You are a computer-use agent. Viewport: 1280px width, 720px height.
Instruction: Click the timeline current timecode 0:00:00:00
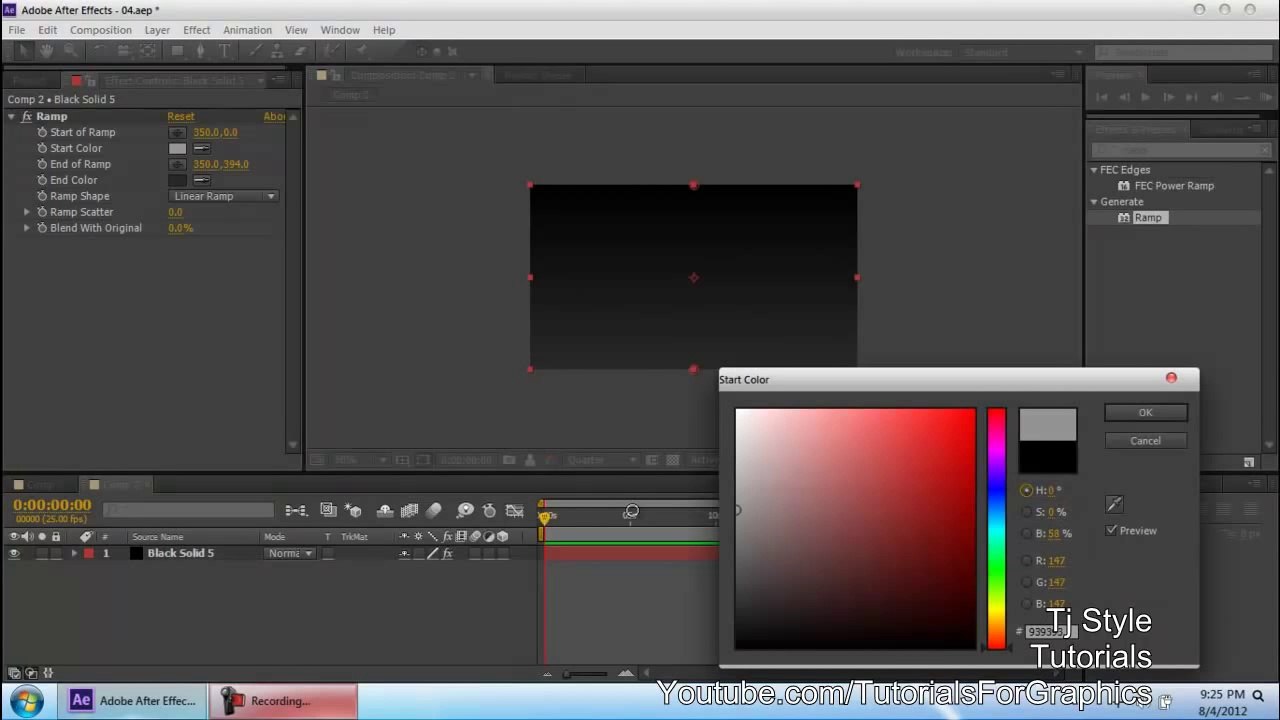pyautogui.click(x=52, y=505)
